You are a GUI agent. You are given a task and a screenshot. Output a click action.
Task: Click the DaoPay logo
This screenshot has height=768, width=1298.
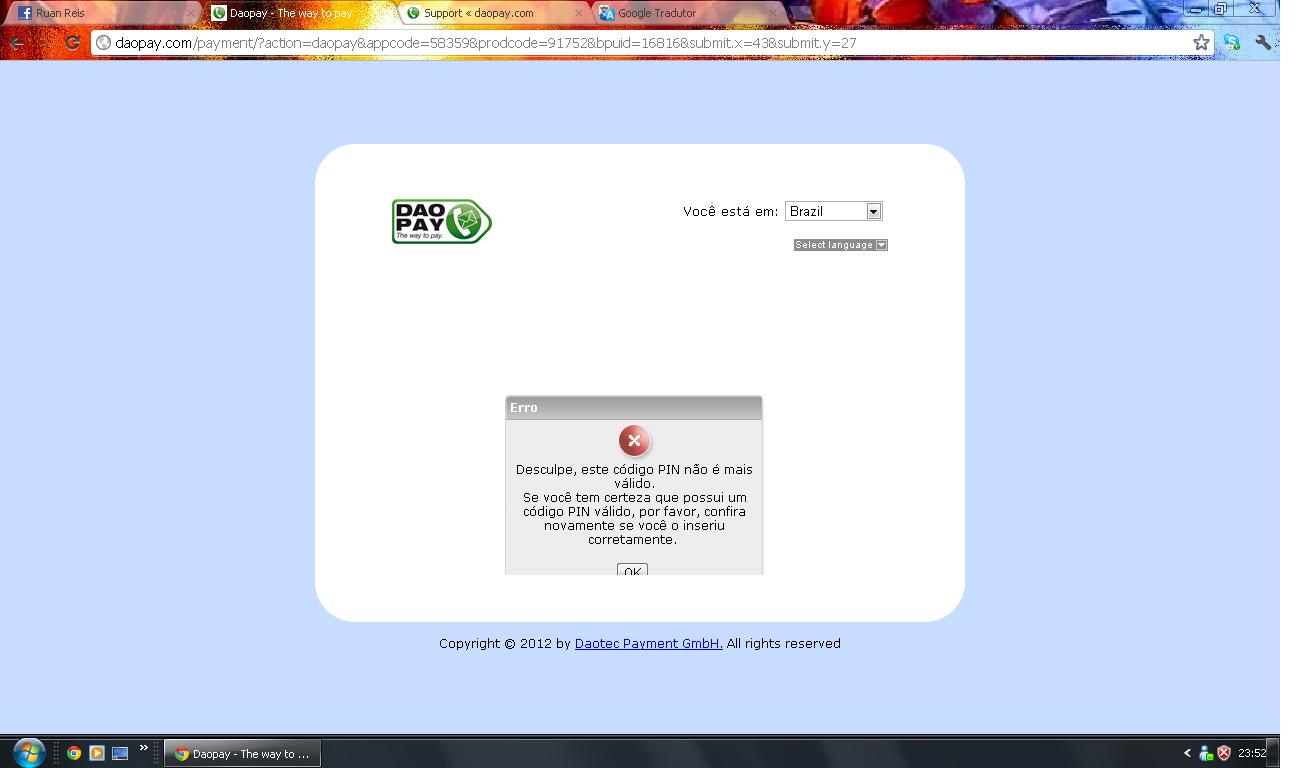click(x=441, y=221)
